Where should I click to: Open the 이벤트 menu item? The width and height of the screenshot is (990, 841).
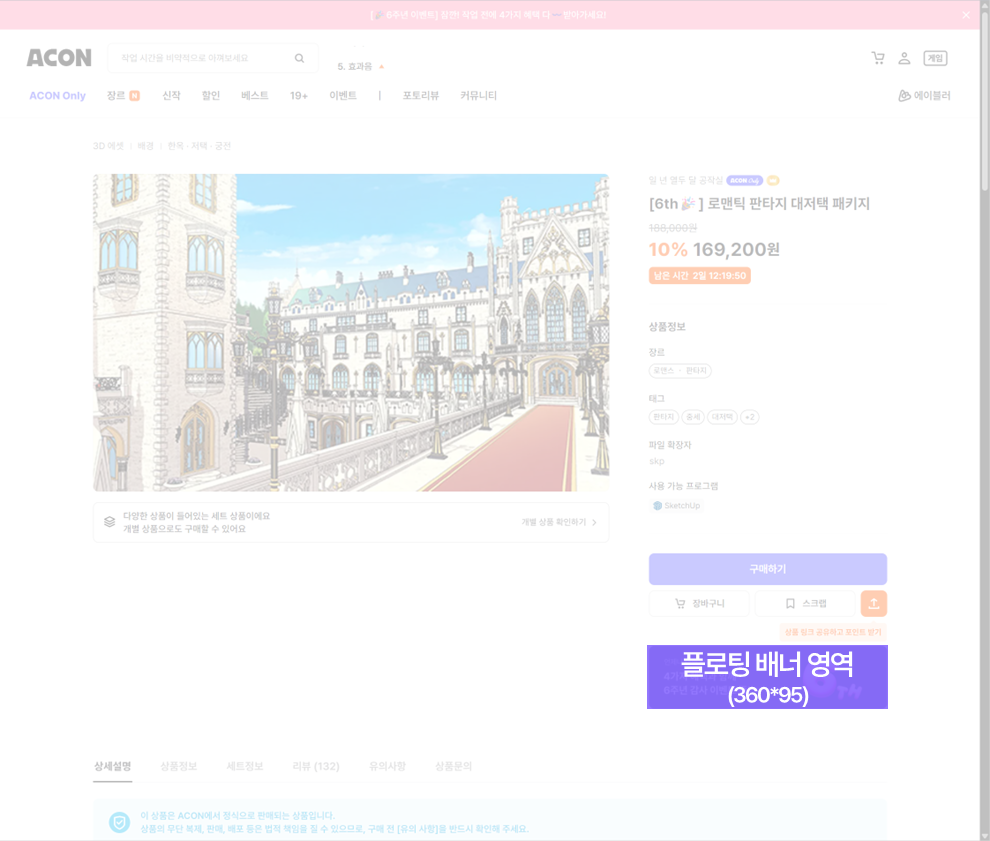pos(343,95)
